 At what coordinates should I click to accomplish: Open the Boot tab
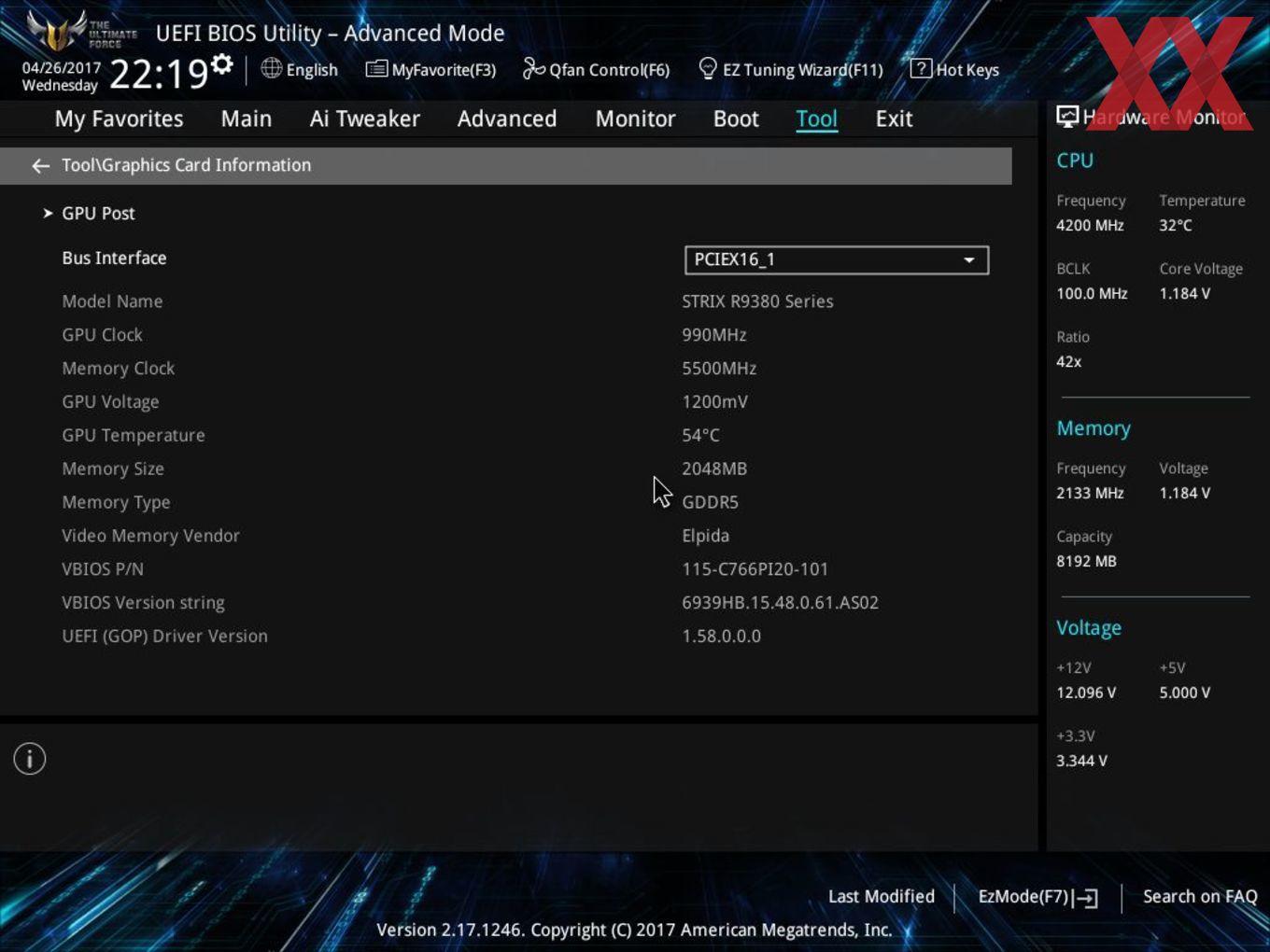point(736,119)
